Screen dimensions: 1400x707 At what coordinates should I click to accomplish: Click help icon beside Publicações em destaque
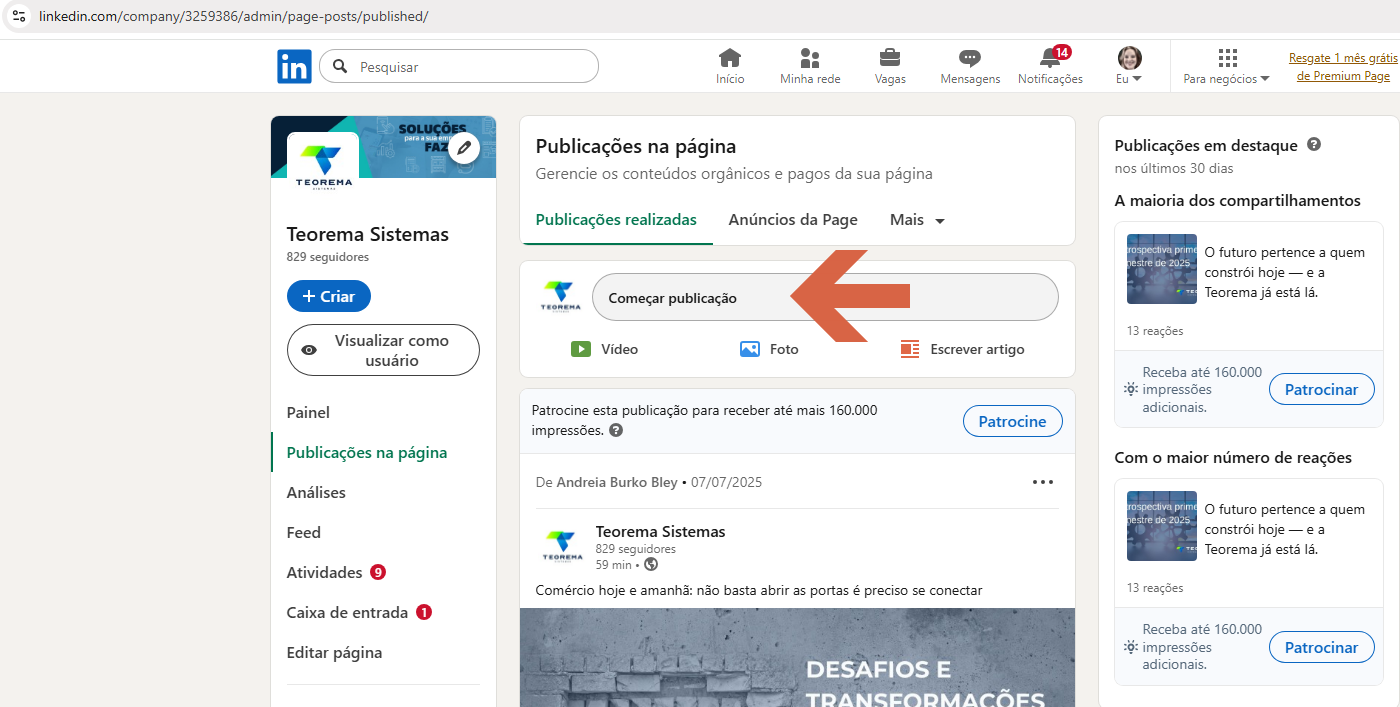coord(1314,144)
